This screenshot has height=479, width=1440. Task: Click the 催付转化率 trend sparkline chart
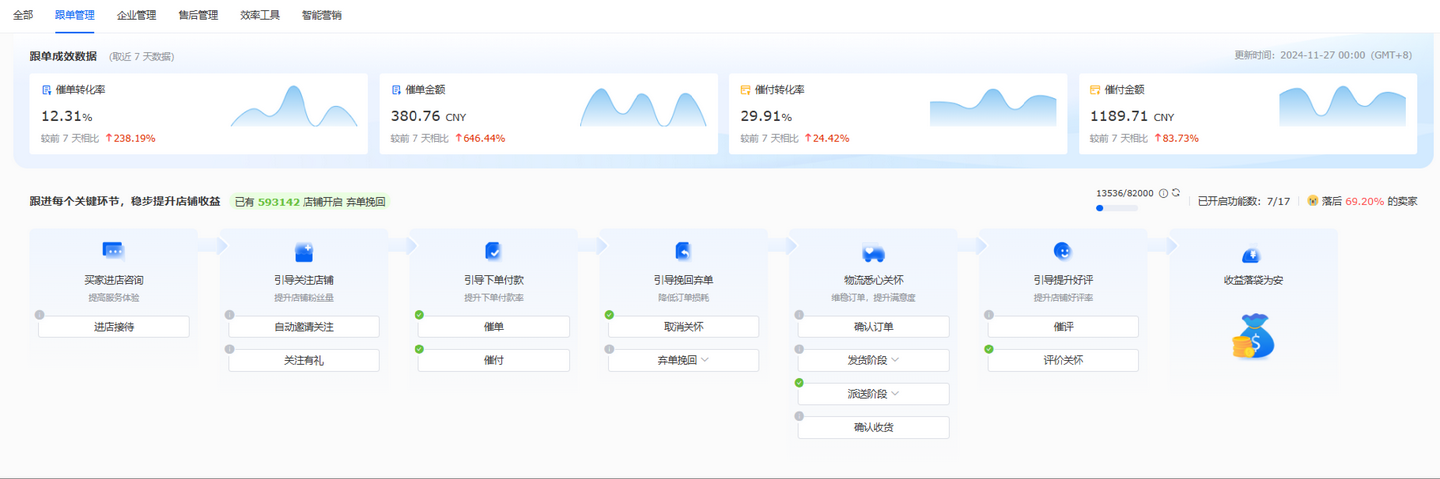993,108
